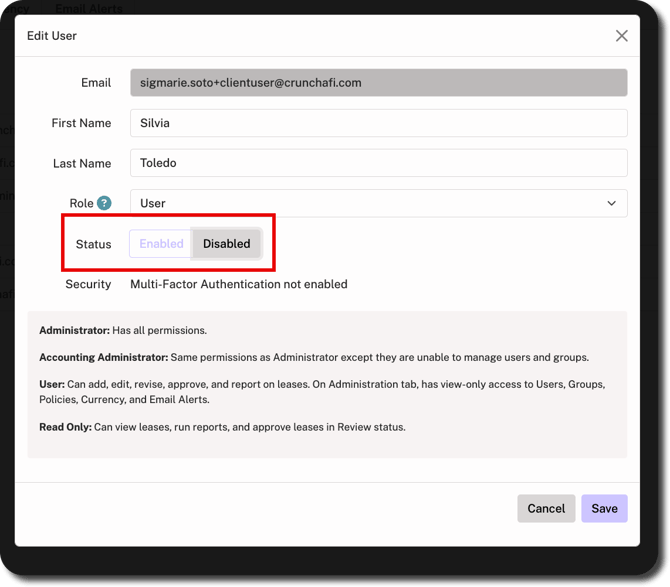Click the Email field label
This screenshot has height=587, width=670.
[x=96, y=82]
